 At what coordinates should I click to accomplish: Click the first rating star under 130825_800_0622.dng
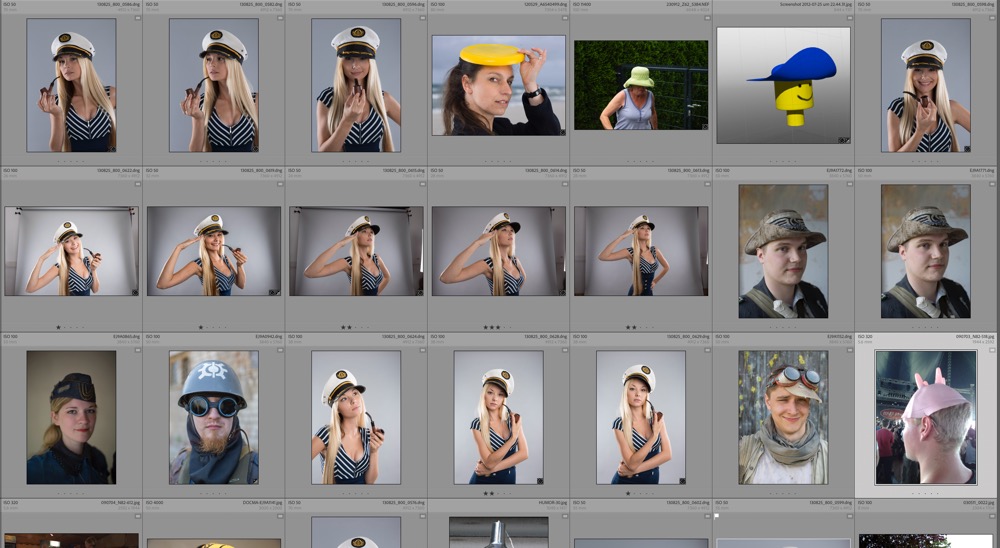click(58, 327)
